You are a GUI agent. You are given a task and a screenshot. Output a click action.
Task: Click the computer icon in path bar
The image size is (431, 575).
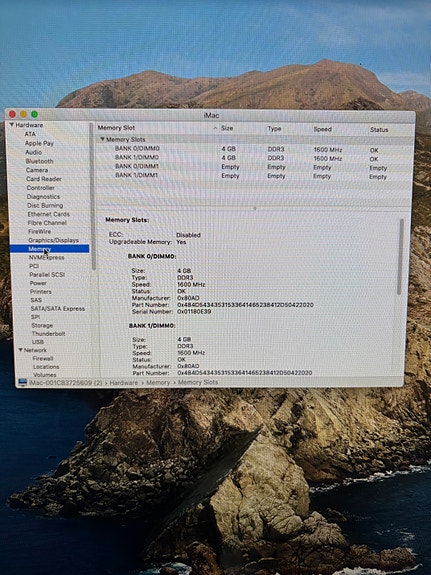(22, 382)
